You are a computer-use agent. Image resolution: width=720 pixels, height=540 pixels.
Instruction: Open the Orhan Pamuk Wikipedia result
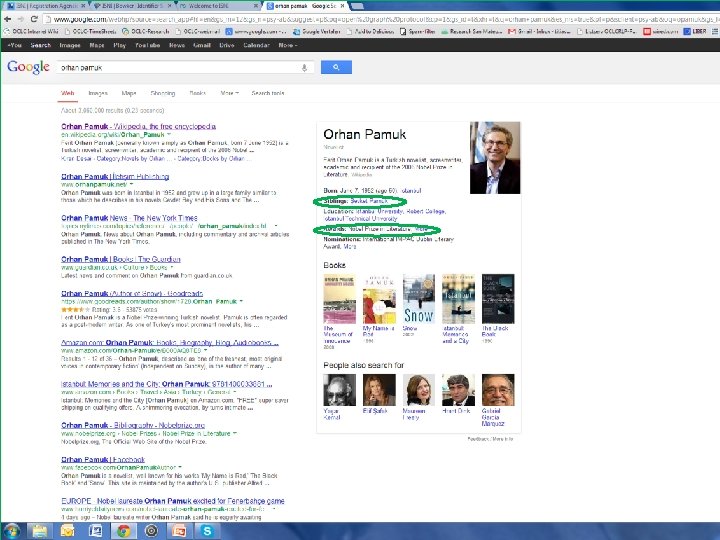(x=138, y=126)
